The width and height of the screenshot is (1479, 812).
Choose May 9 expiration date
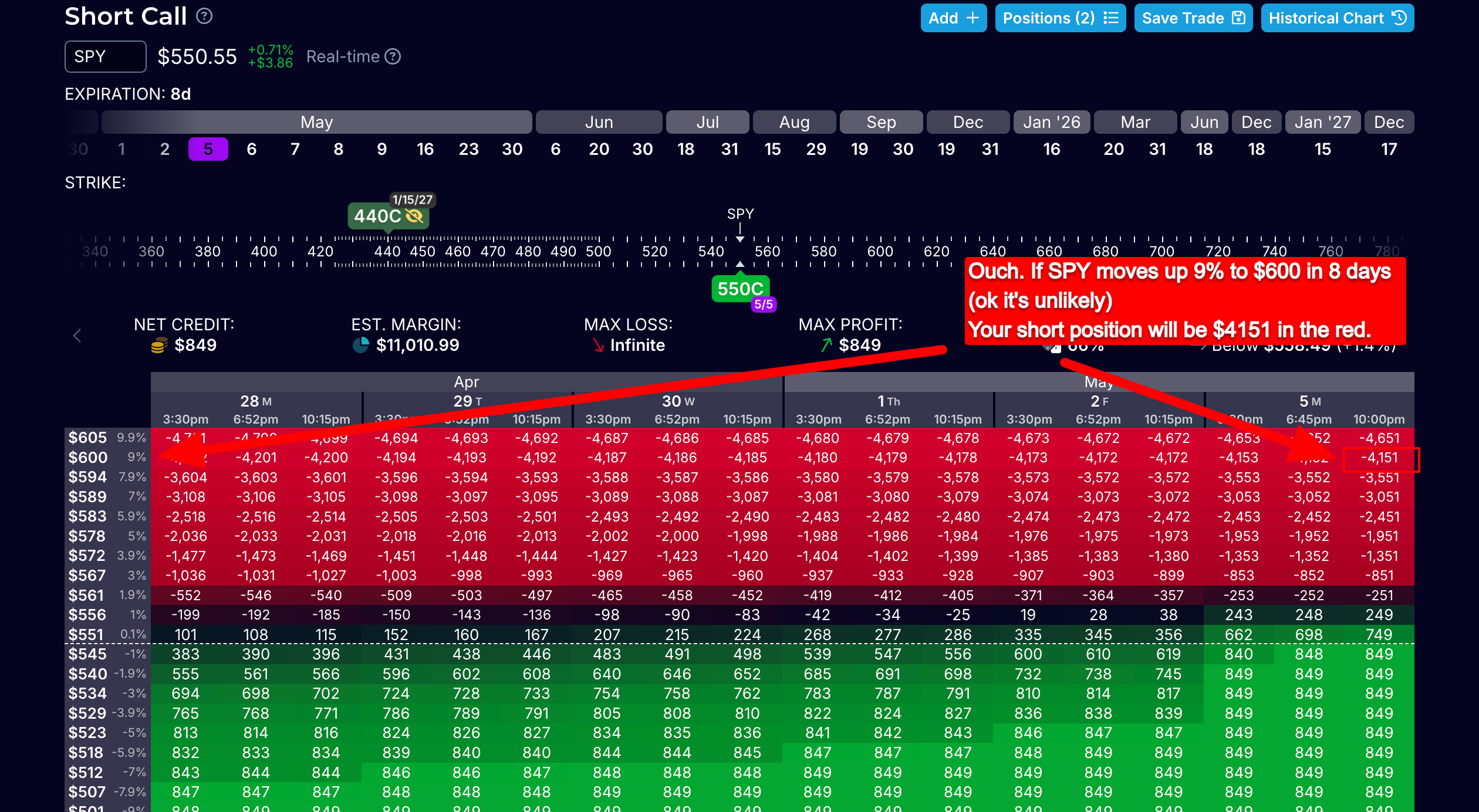[x=382, y=149]
